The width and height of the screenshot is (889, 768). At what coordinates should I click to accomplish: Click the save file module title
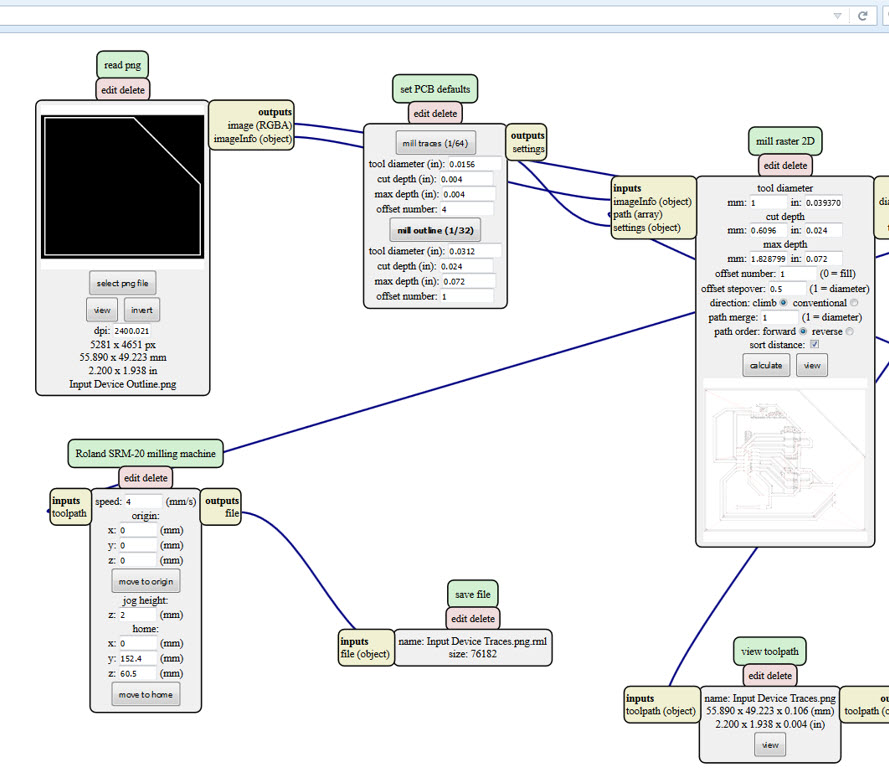pos(472,594)
